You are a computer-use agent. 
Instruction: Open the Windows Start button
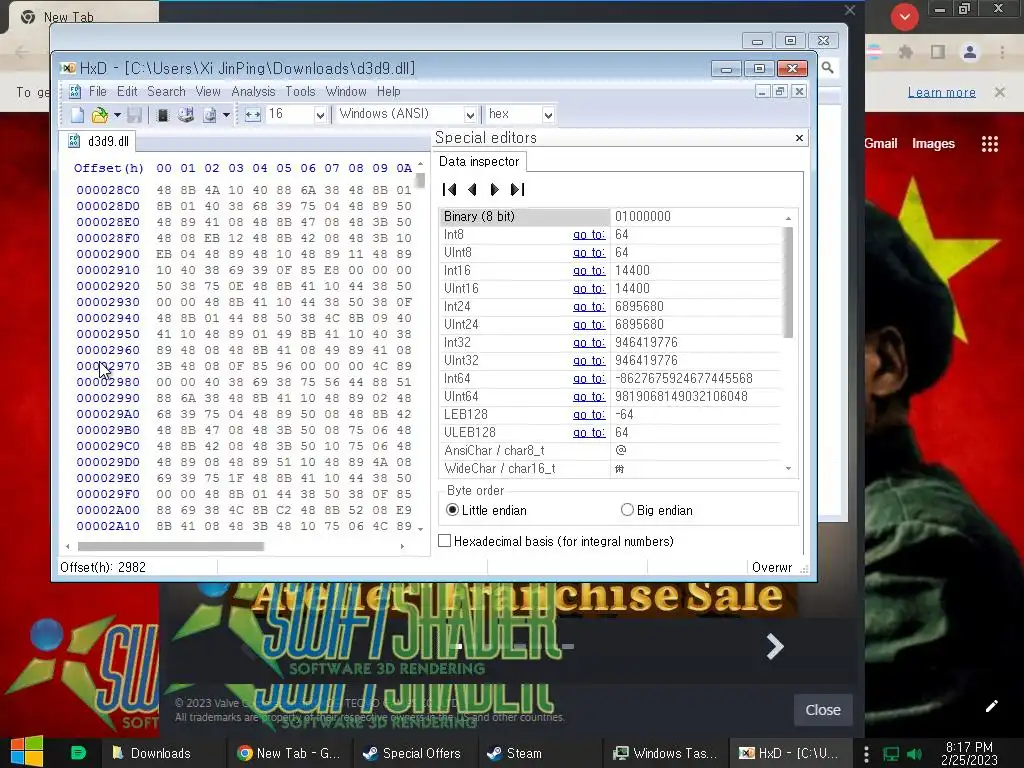click(27, 752)
